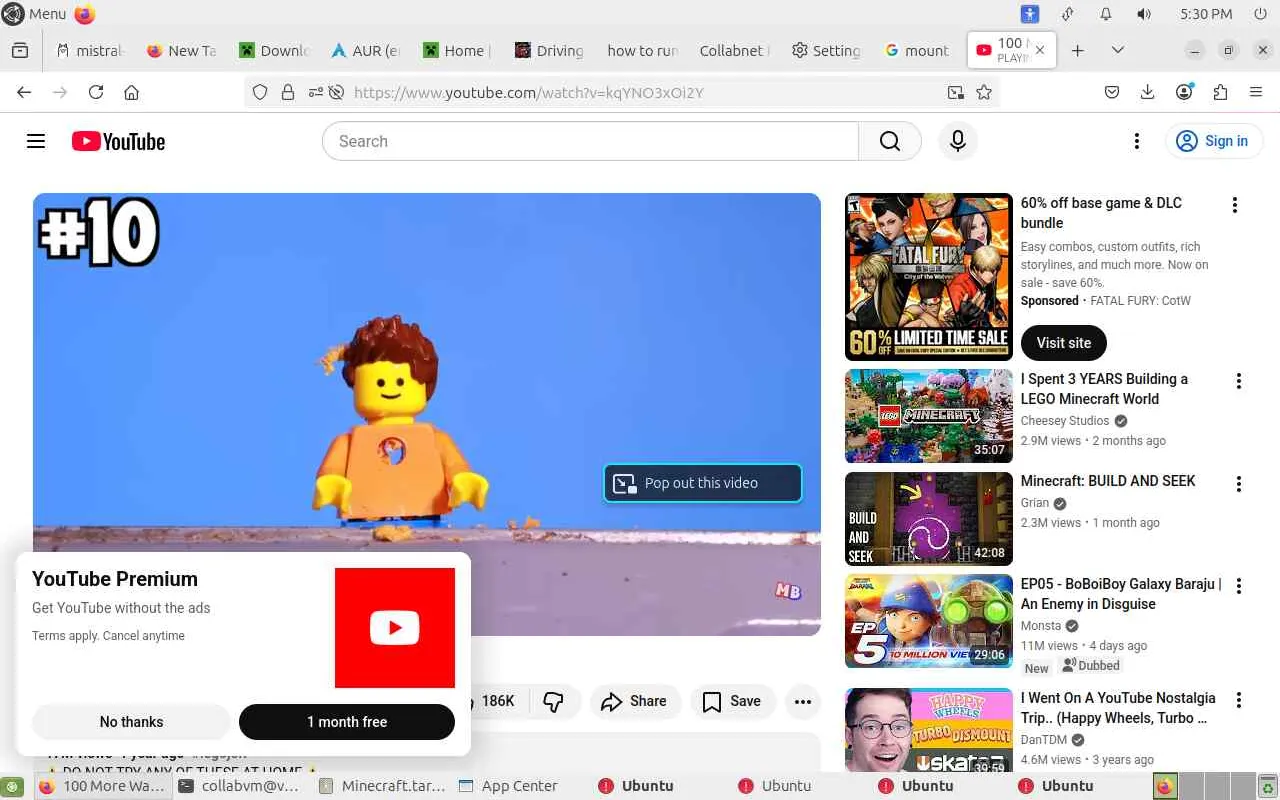Image resolution: width=1280 pixels, height=800 pixels.
Task: Open the DanTDM Happy Wheels thumbnail
Action: click(x=929, y=730)
